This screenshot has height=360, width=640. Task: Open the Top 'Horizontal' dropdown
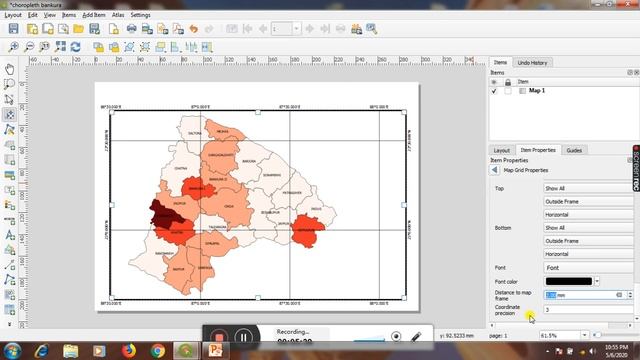(x=589, y=214)
